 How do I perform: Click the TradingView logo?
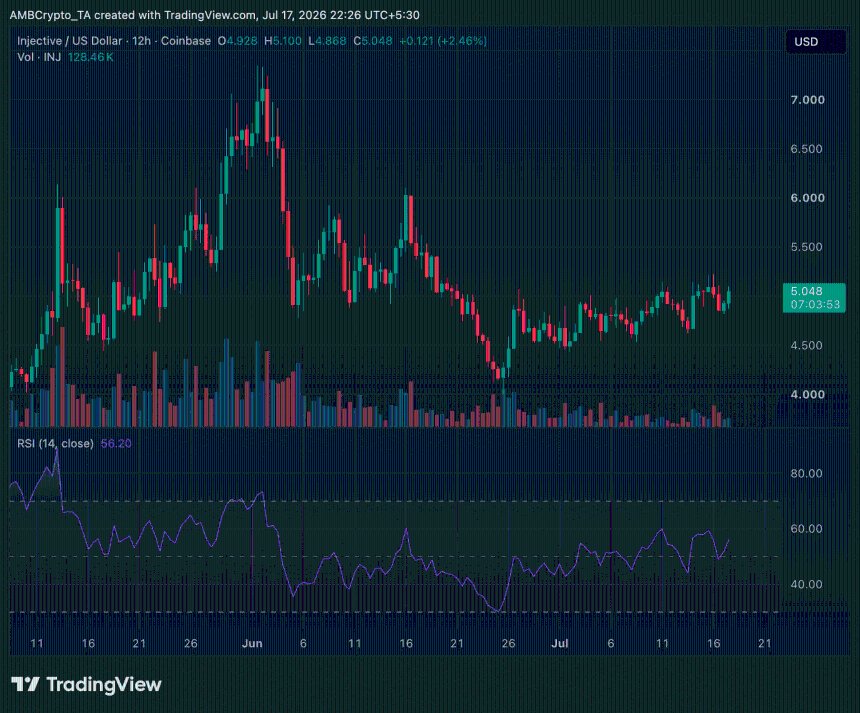point(87,684)
